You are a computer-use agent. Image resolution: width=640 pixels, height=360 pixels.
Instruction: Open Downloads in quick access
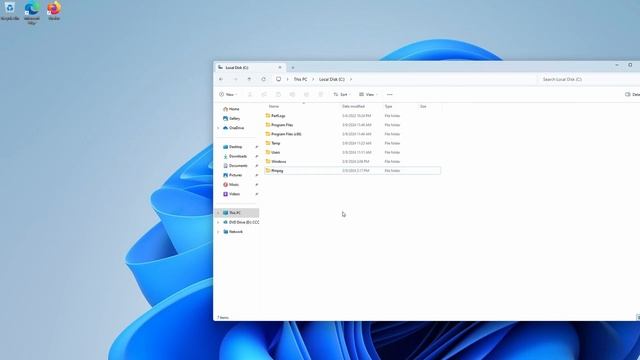pos(237,156)
